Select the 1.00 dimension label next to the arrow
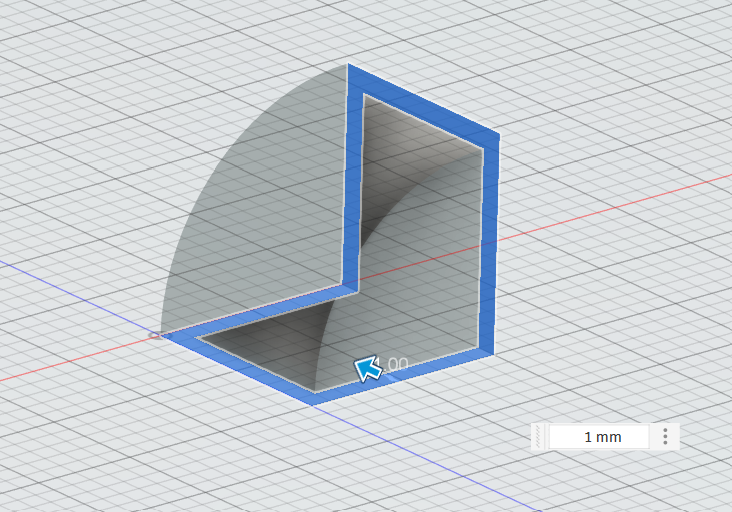Screen dimensions: 732x512 (397, 364)
